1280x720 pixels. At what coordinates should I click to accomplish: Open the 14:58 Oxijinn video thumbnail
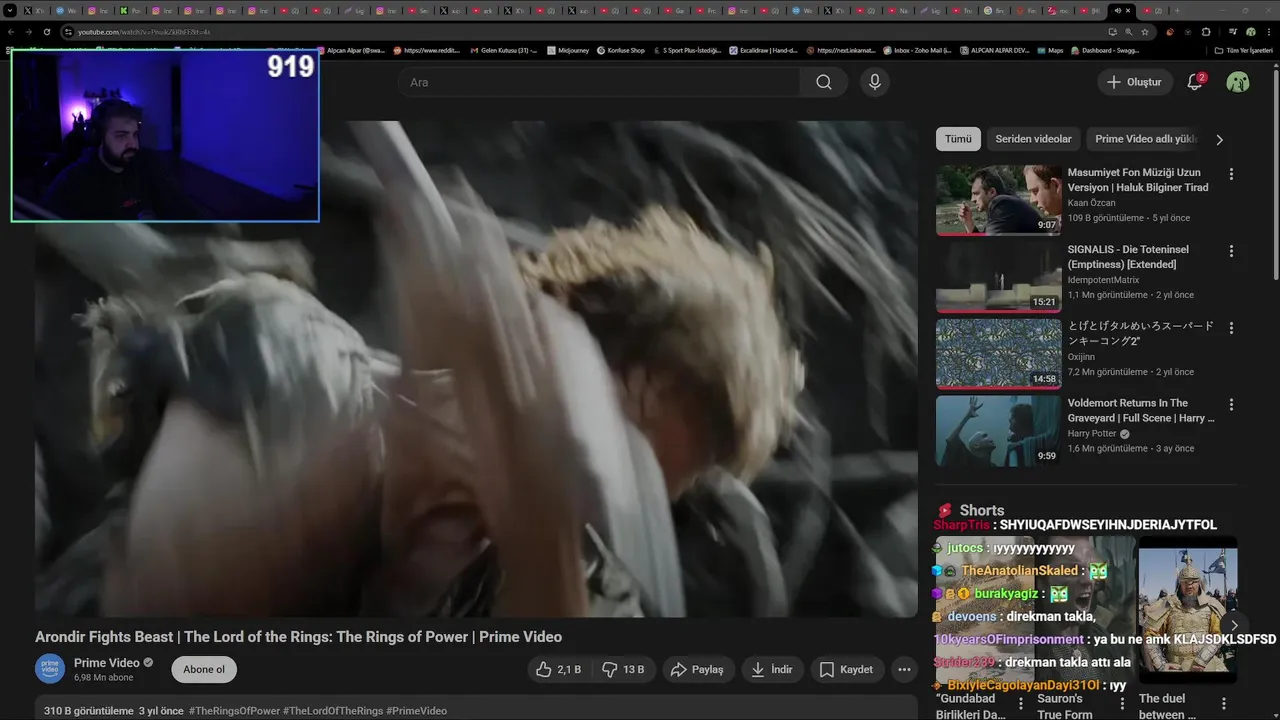tap(999, 354)
